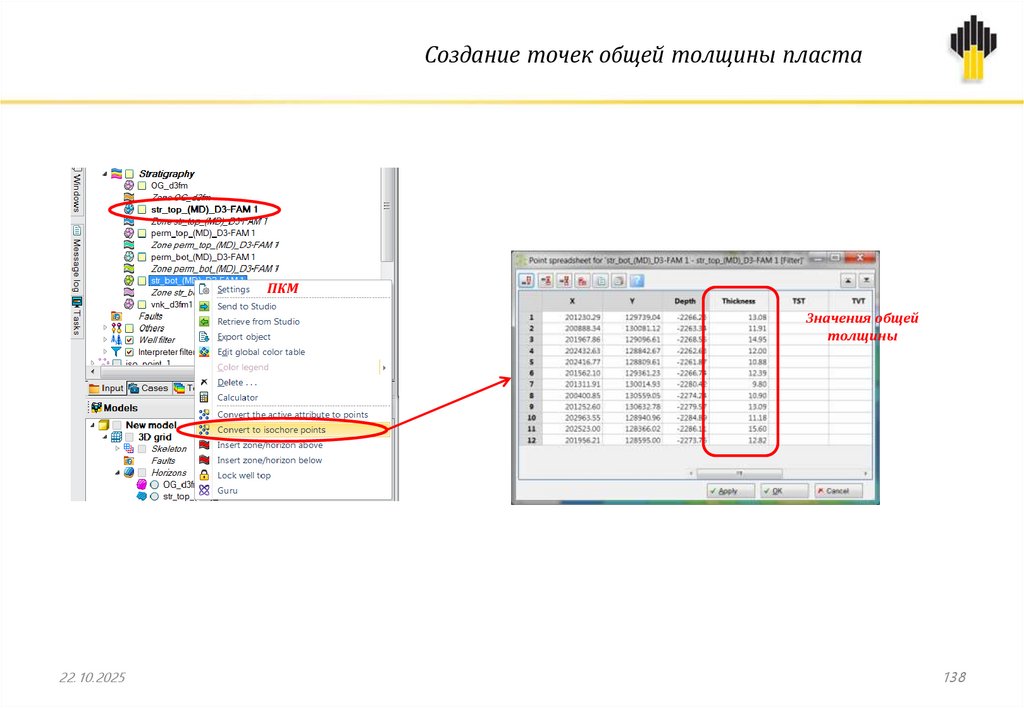
Task: Open the Message log side tab
Action: click(x=77, y=259)
